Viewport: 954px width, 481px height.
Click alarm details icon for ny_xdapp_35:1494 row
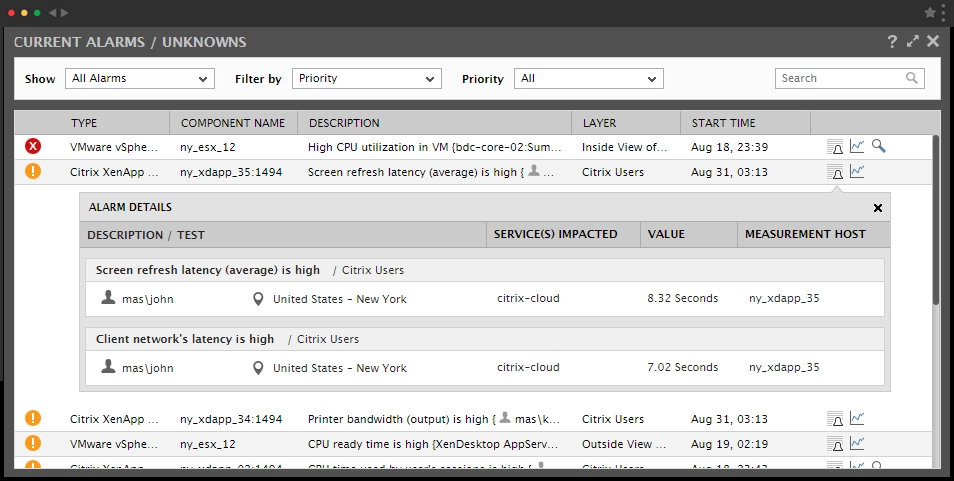(835, 172)
